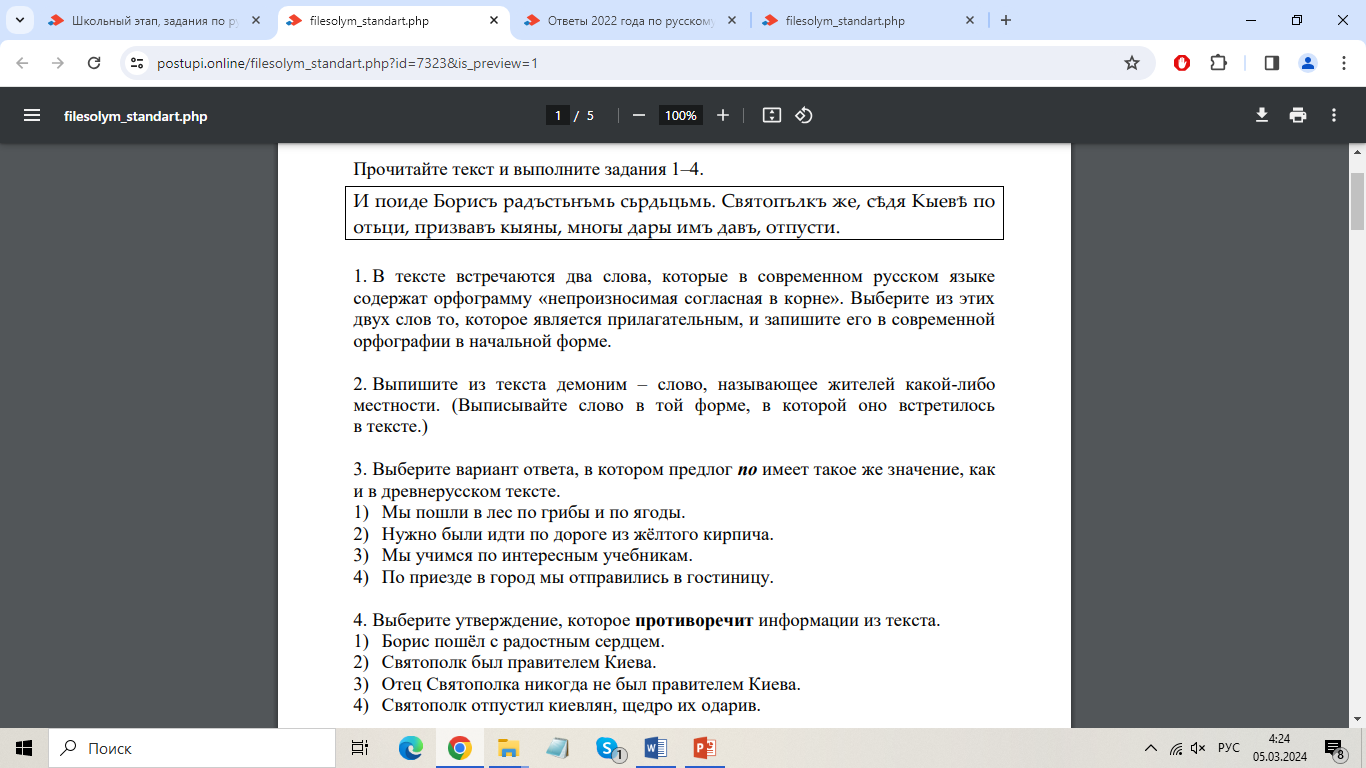Zoom out the PDF document
The image size is (1366, 768).
click(639, 115)
